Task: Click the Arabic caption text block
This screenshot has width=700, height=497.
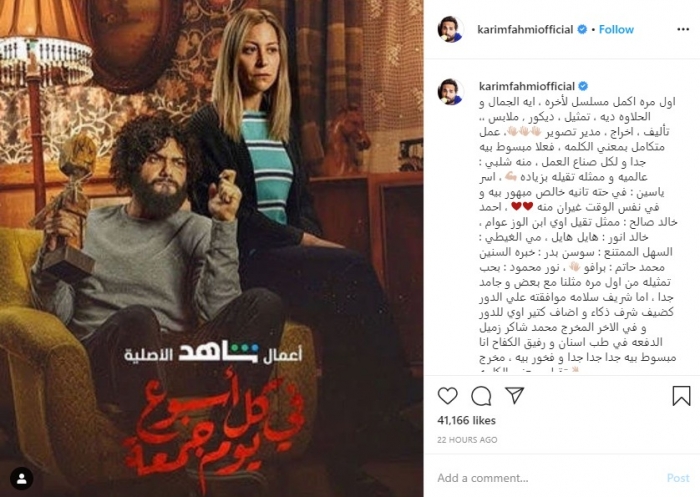Action: [578, 234]
